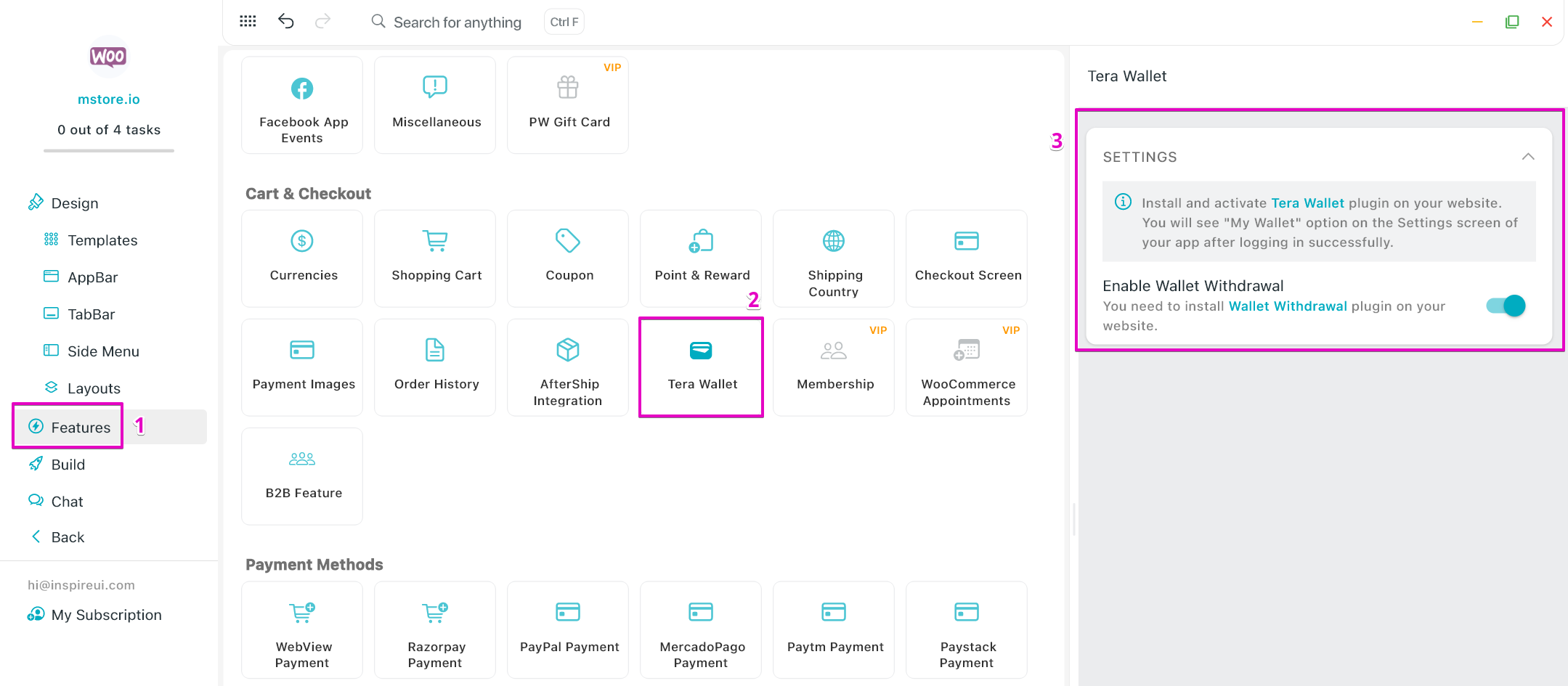Collapse the SETTINGS section chevron
This screenshot has height=686, width=1568.
(1528, 157)
